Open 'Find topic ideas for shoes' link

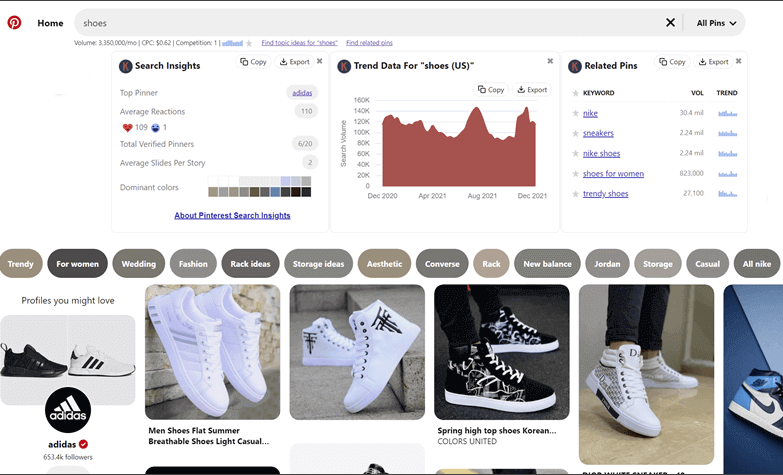[300, 43]
